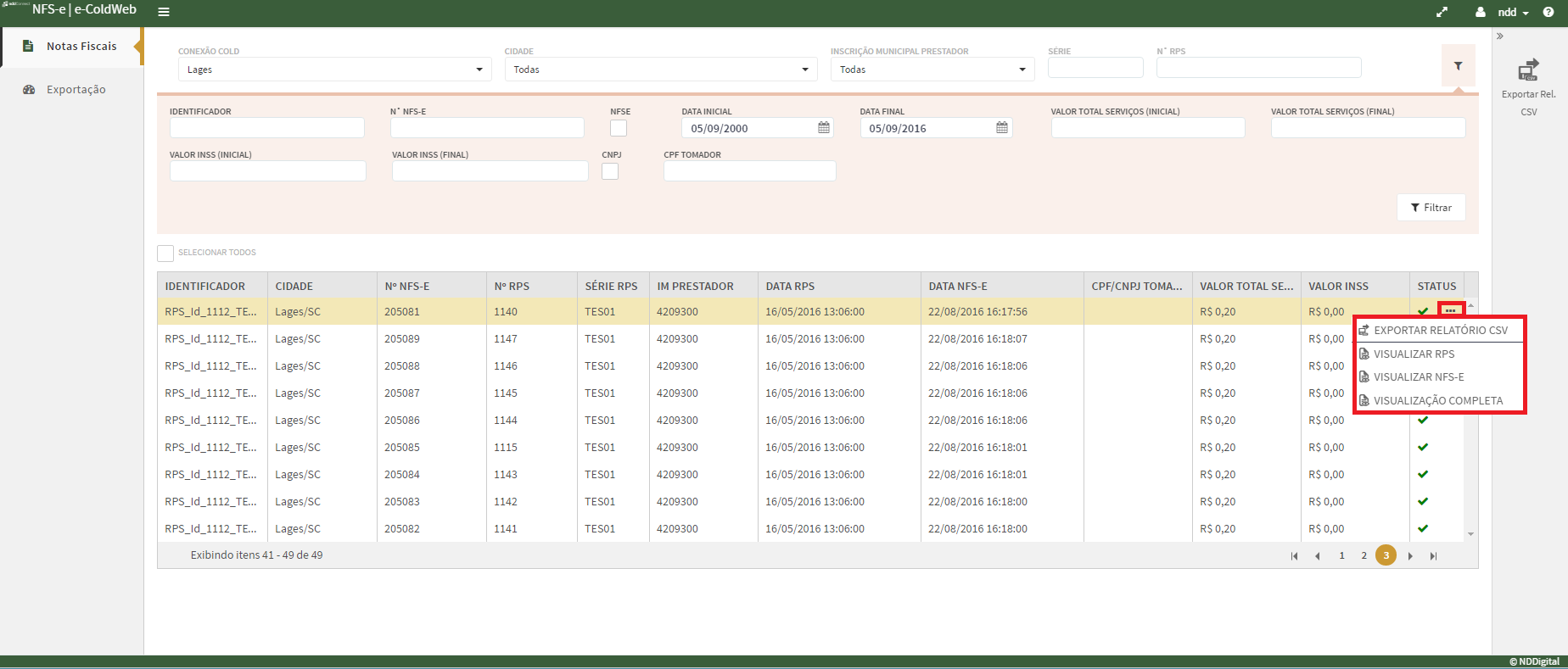Image resolution: width=1568 pixels, height=669 pixels.
Task: Tick the CNPJ checkbox
Action: pyautogui.click(x=610, y=171)
